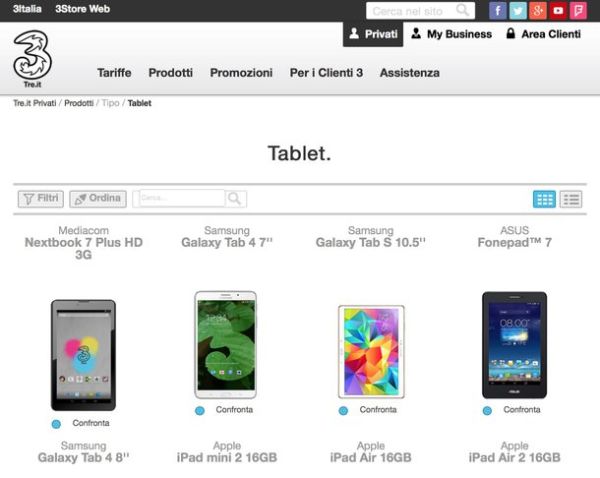Expand the Prodotti navigation menu
The height and width of the screenshot is (478, 600).
tap(171, 73)
